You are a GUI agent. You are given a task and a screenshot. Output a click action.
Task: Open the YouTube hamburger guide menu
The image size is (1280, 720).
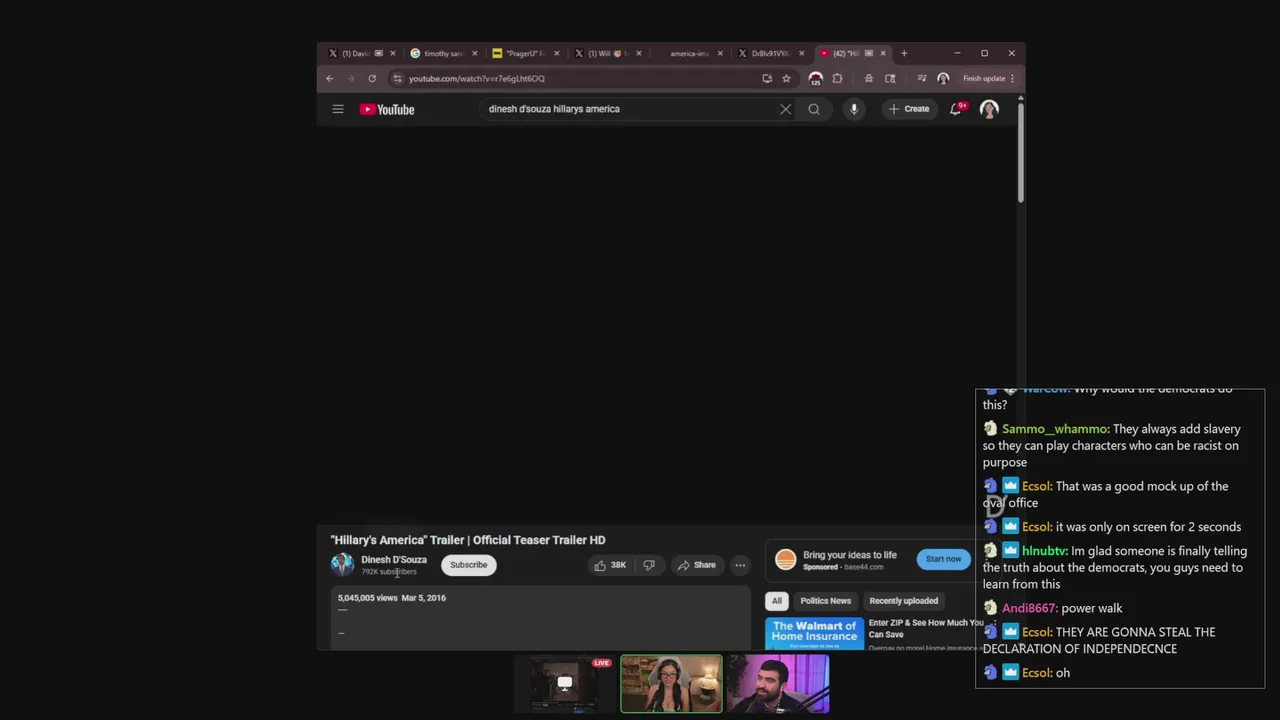coord(338,109)
